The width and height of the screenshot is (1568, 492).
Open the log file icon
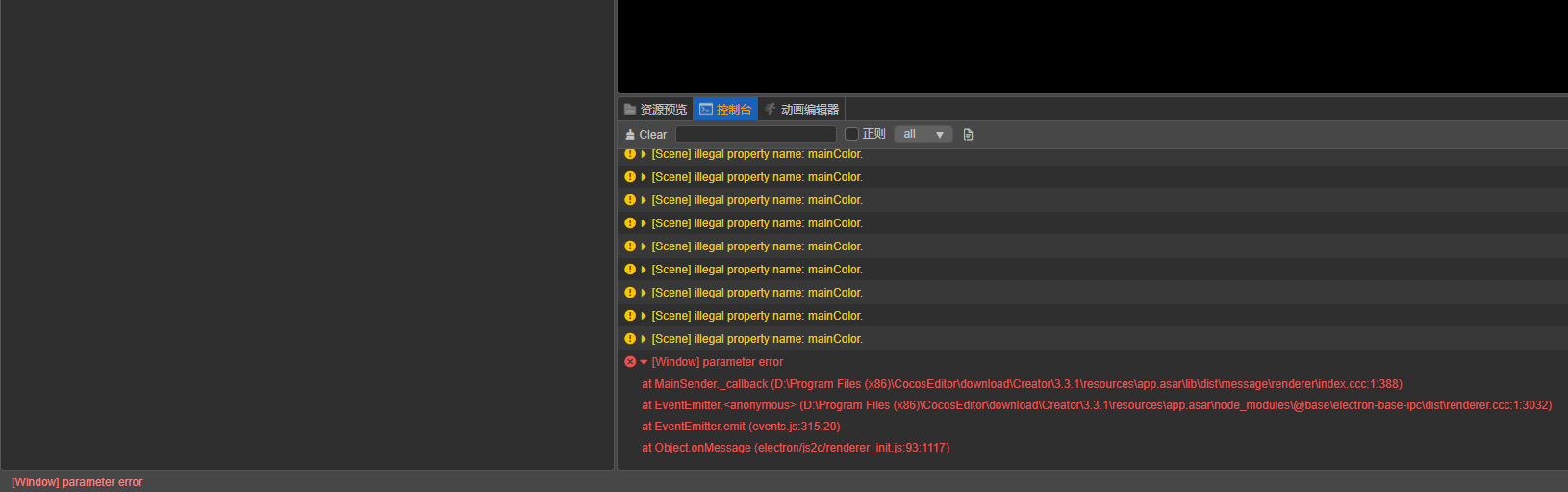(968, 134)
